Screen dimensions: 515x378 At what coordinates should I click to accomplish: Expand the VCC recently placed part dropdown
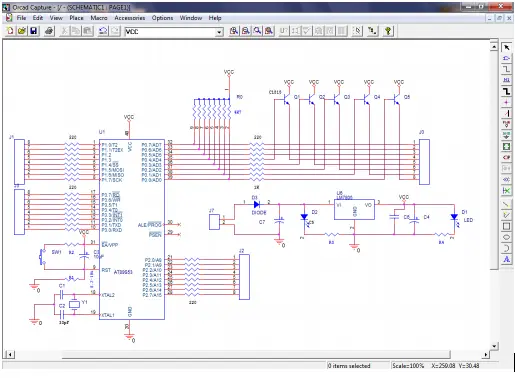click(219, 32)
